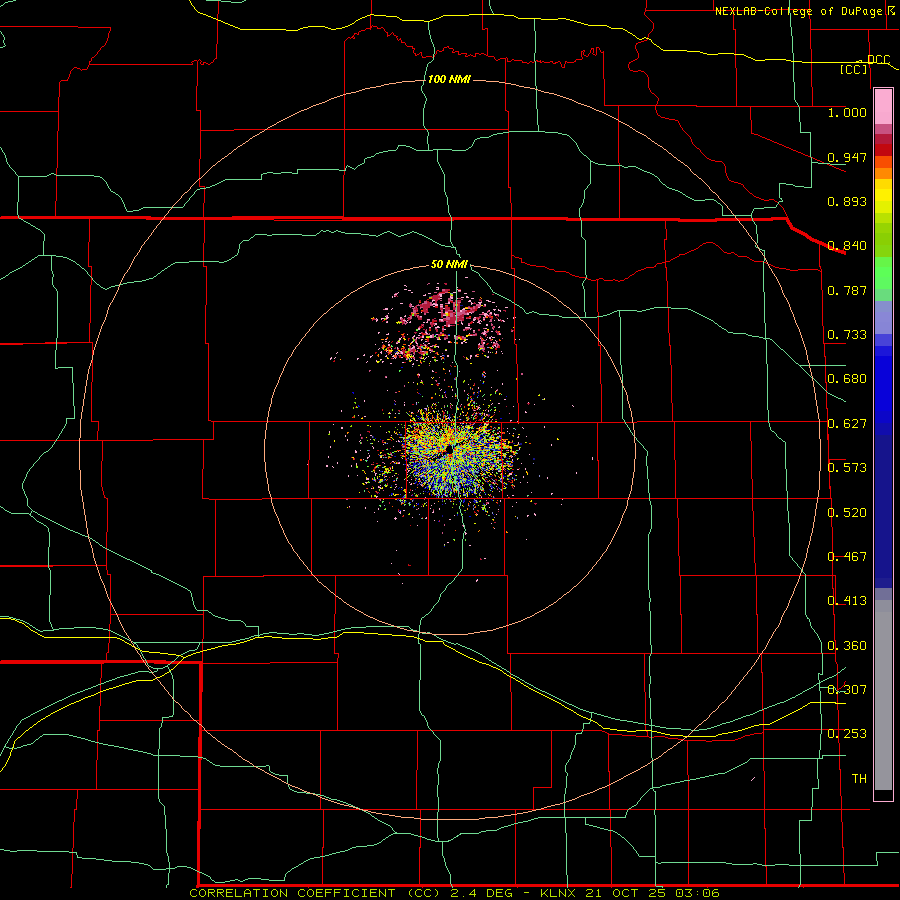Click the Correlation Coefficient caption at the bottom
The width and height of the screenshot is (900, 900).
(454, 893)
